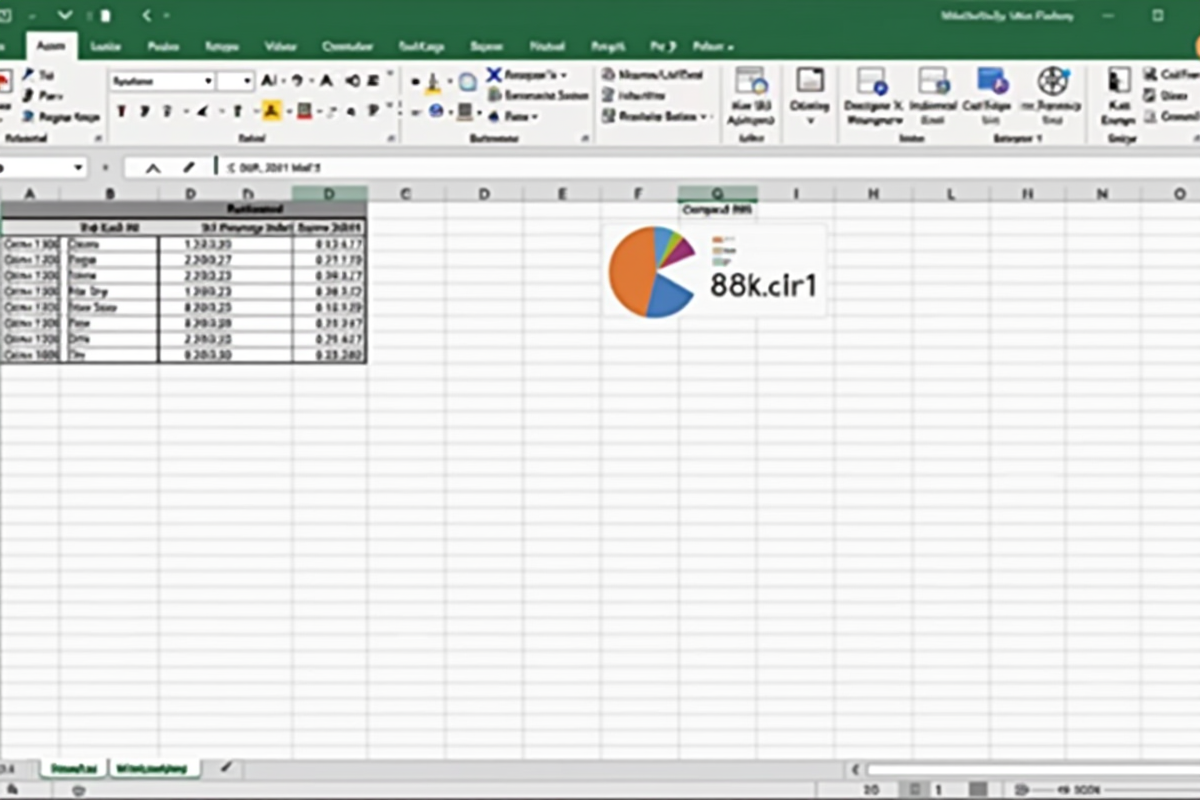Open the title bar quick access down chevron

65,15
